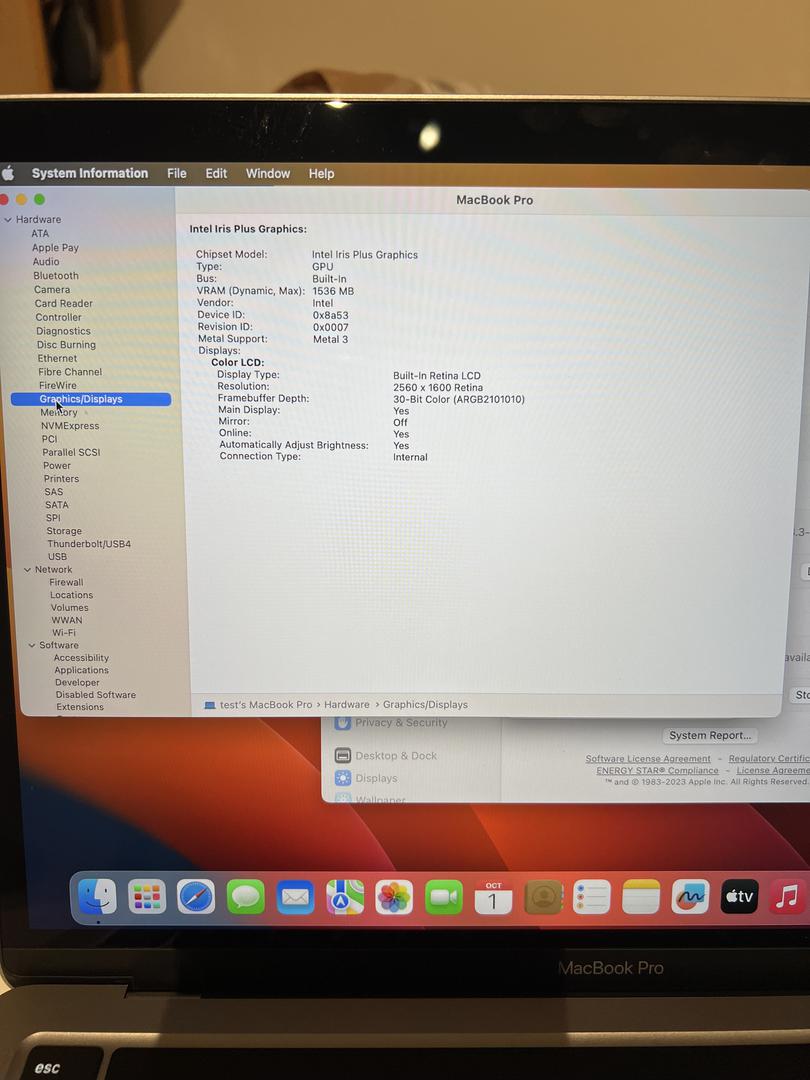810x1080 pixels.
Task: Select Fibre Channel in the sidebar
Action: click(70, 372)
